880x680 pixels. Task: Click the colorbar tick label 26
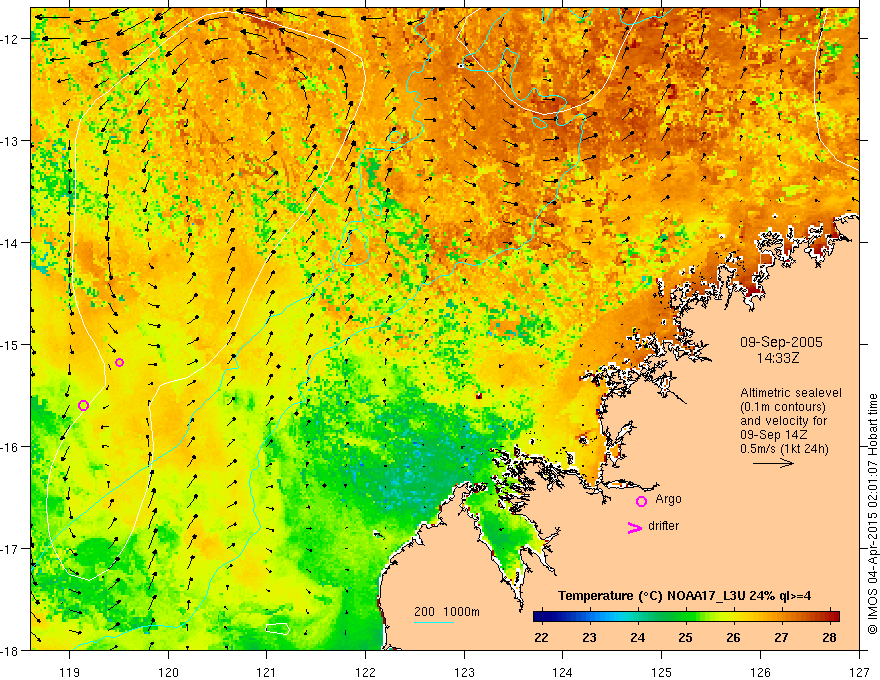(734, 638)
